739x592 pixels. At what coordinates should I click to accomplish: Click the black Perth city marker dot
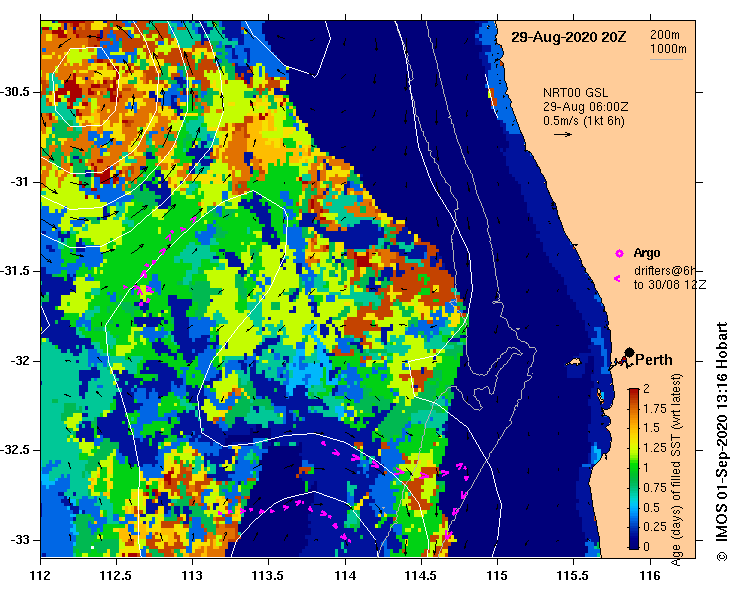629,352
